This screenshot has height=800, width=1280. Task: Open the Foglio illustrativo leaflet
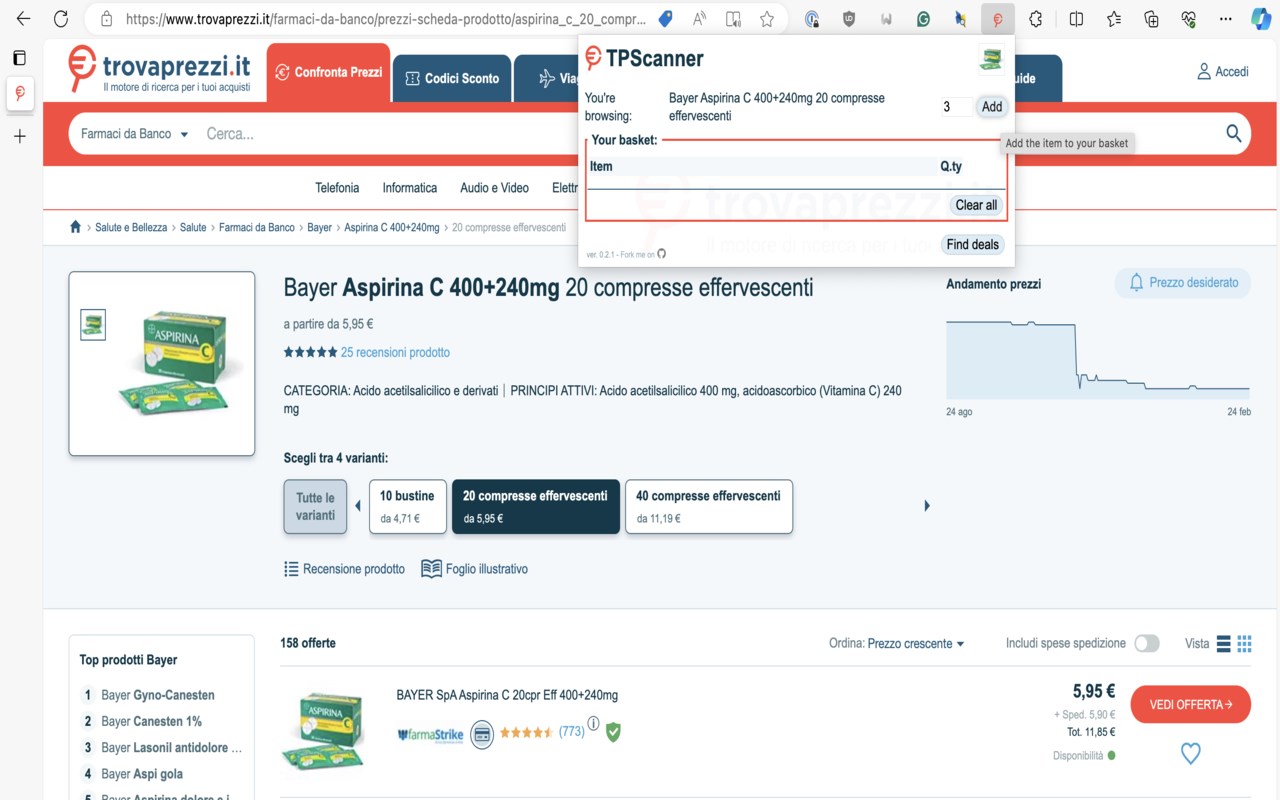click(474, 569)
